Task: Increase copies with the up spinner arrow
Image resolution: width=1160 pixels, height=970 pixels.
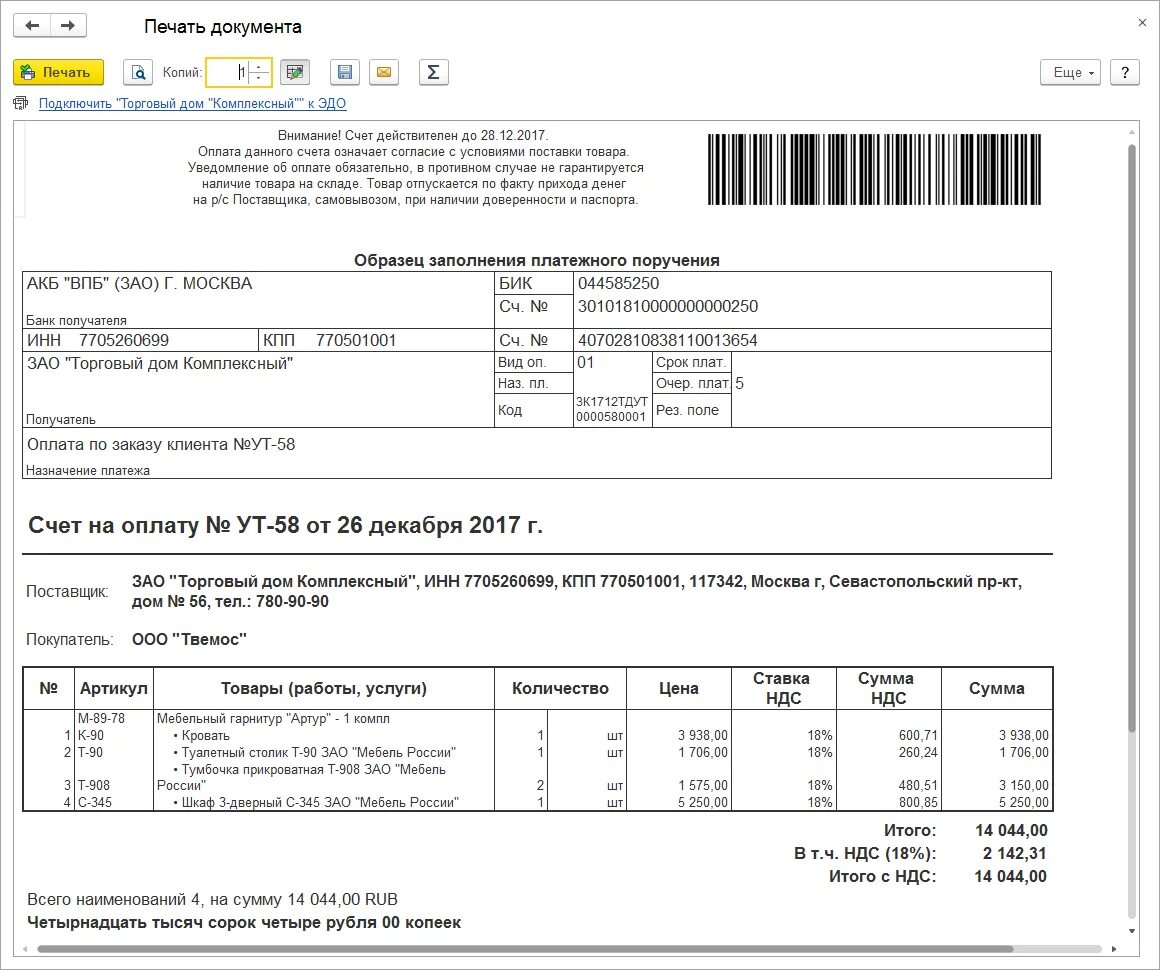Action: pyautogui.click(x=259, y=67)
